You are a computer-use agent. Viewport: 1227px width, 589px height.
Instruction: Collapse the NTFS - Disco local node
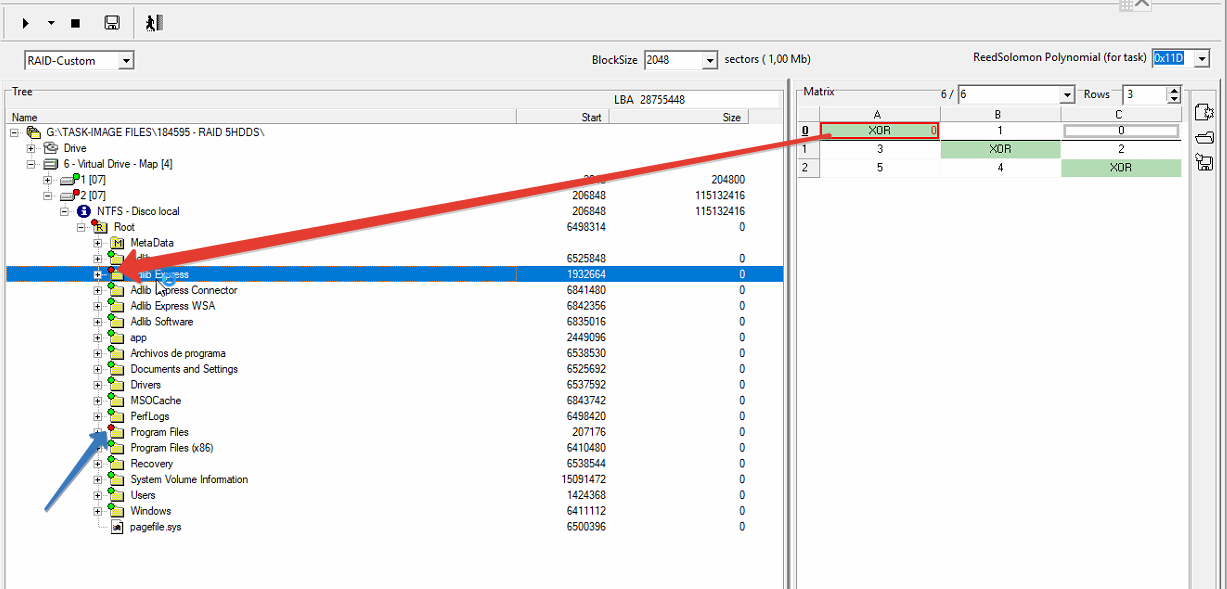65,211
